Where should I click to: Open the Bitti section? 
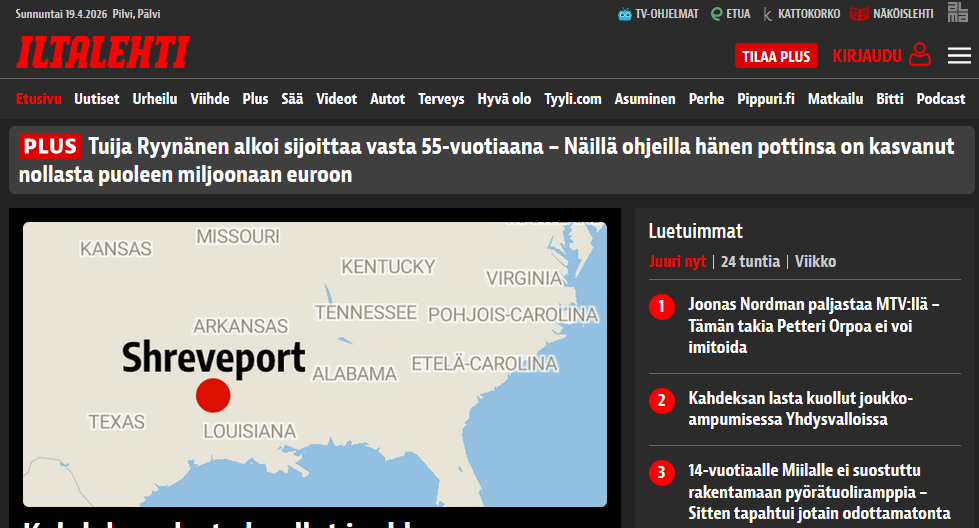click(890, 99)
